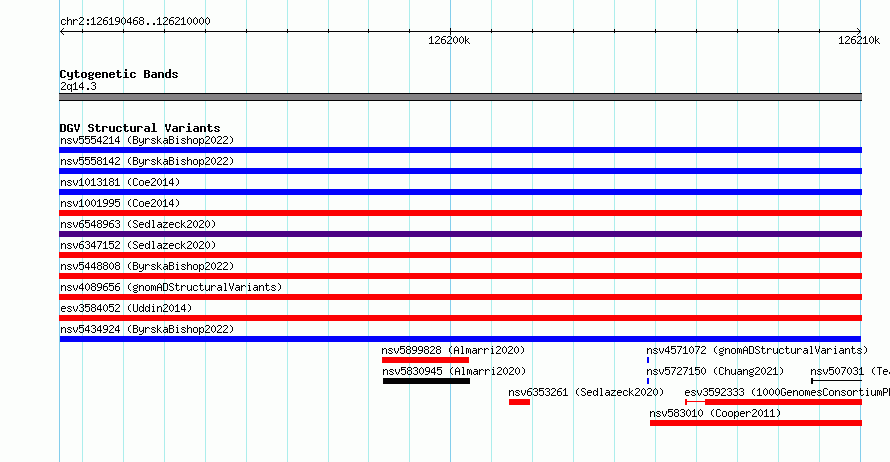Open nsv5727150 (Chuang2021) label

click(x=715, y=371)
